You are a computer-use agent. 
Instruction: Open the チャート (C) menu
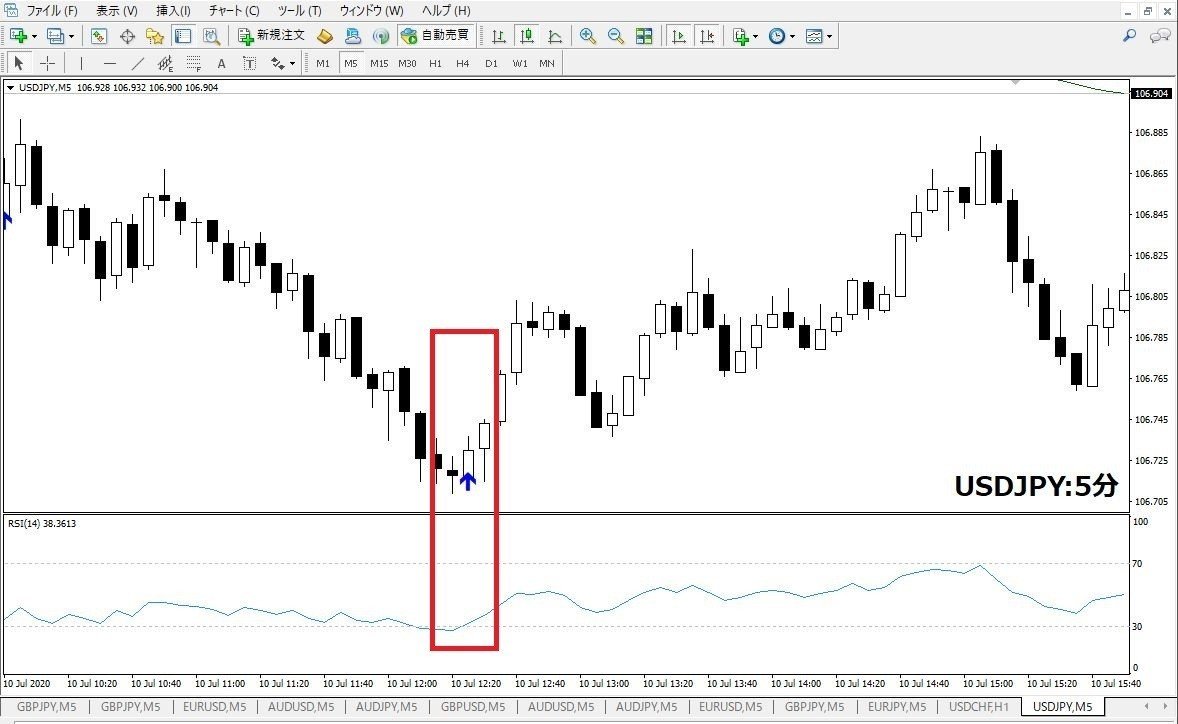234,11
